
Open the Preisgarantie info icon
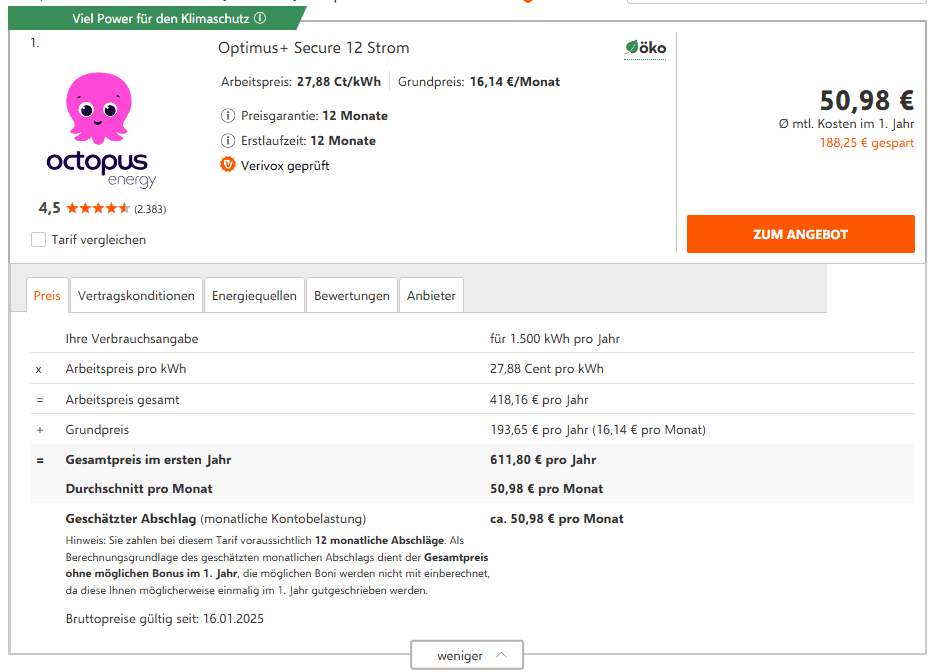[x=227, y=116]
